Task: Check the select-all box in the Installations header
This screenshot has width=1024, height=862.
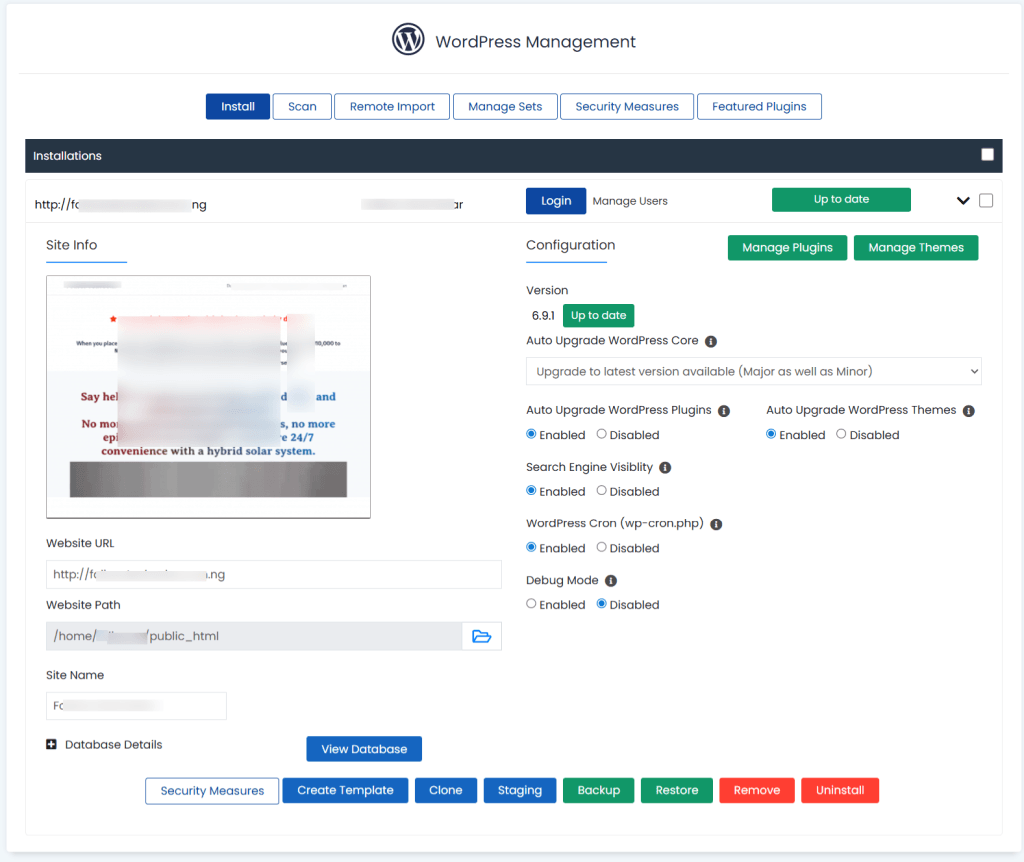Action: pos(987,155)
